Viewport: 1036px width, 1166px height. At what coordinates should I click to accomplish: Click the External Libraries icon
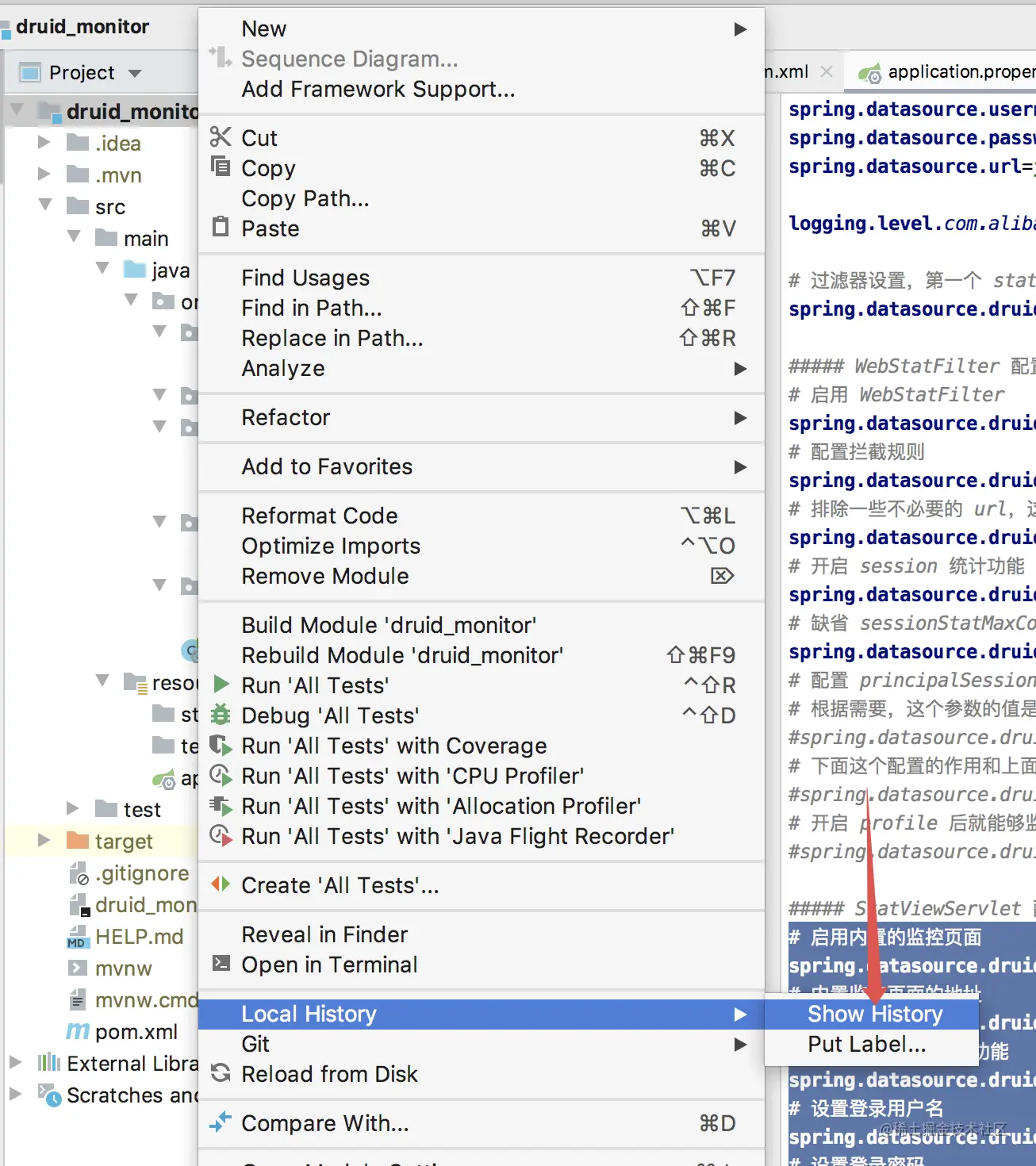[x=49, y=1062]
